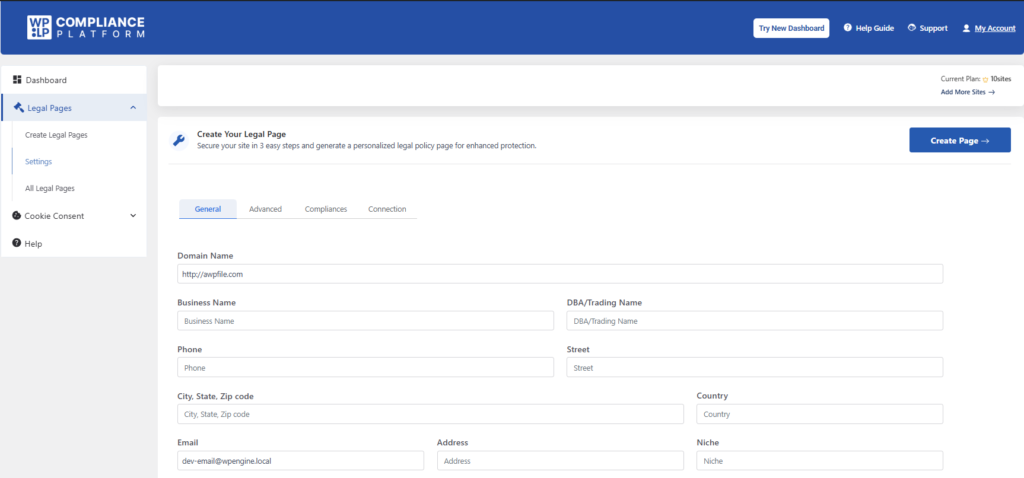1024x478 pixels.
Task: Click the Cookie Consent cookie icon
Action: tap(16, 215)
